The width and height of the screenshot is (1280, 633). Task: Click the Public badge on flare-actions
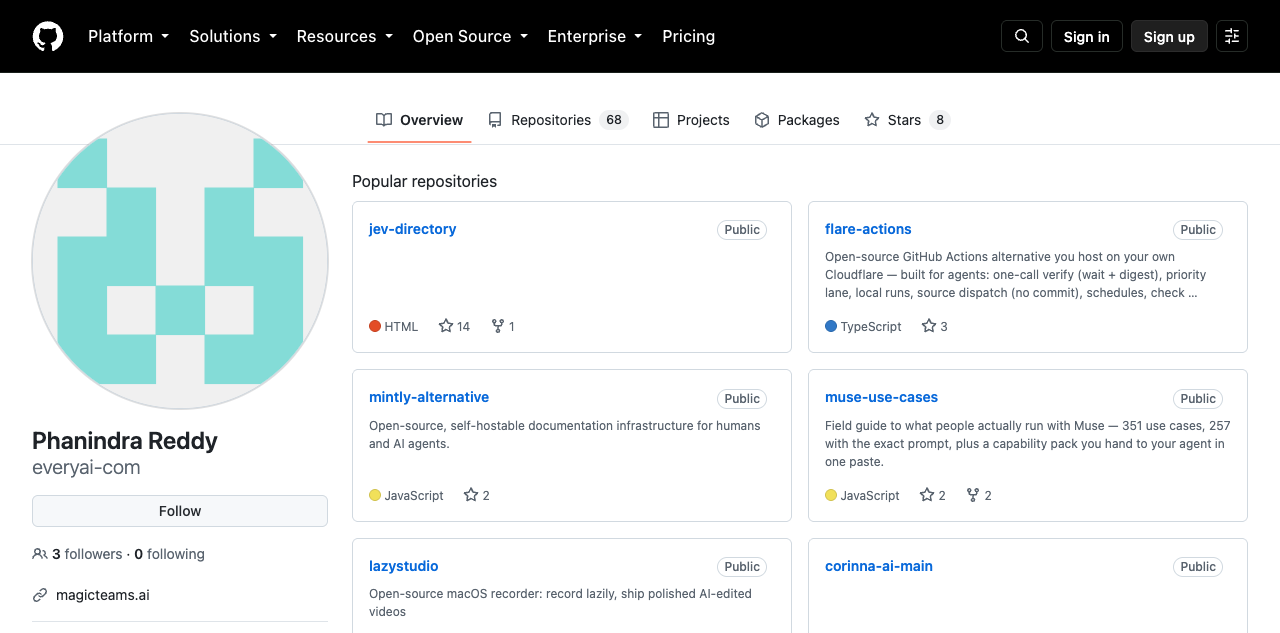point(1198,230)
